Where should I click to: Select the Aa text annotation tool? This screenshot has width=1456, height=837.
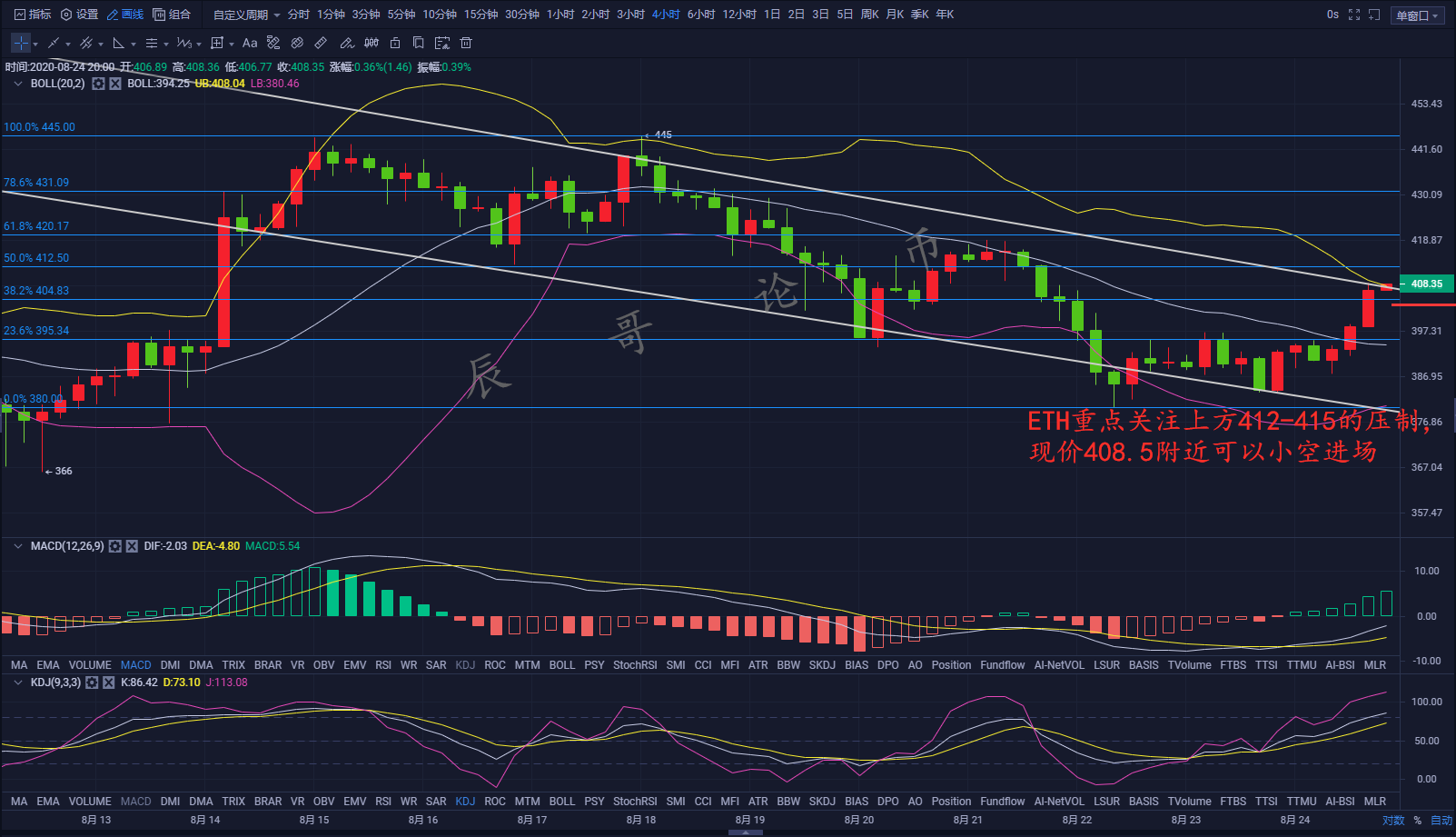pyautogui.click(x=250, y=43)
